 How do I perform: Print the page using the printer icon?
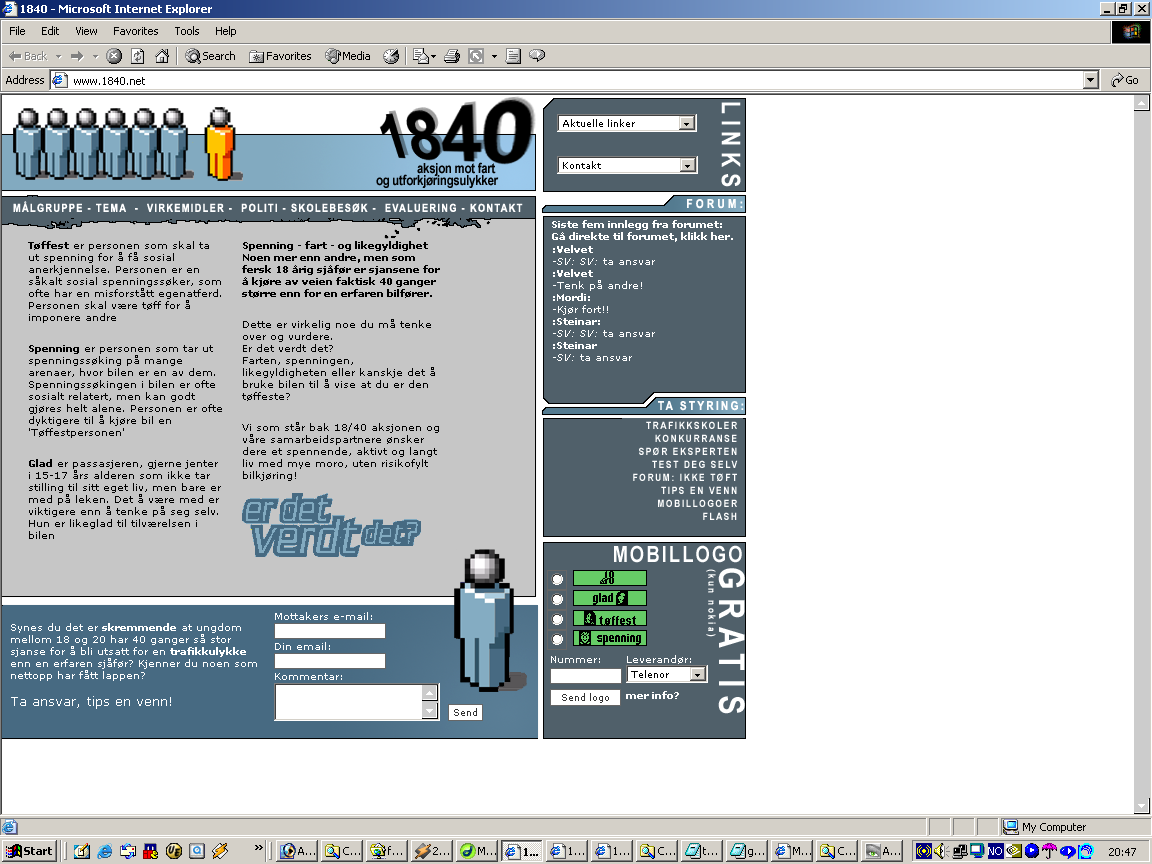[x=451, y=56]
